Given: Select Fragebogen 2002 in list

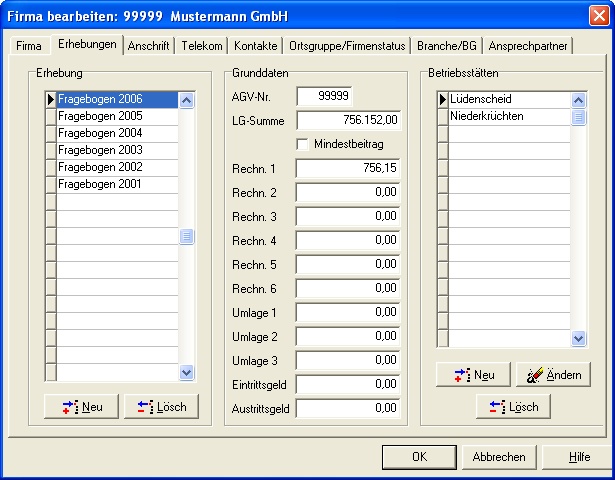Looking at the screenshot, I should pyautogui.click(x=117, y=167).
